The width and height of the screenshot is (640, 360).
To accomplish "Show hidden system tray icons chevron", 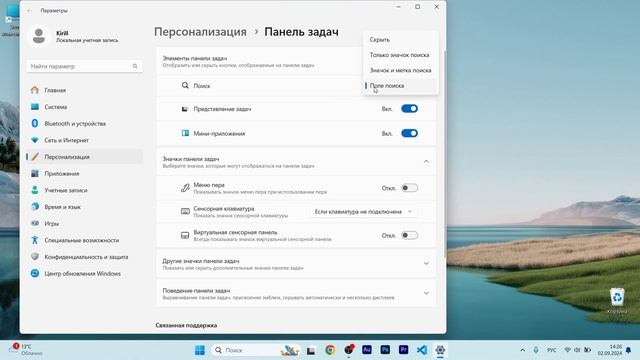I will click(x=522, y=350).
